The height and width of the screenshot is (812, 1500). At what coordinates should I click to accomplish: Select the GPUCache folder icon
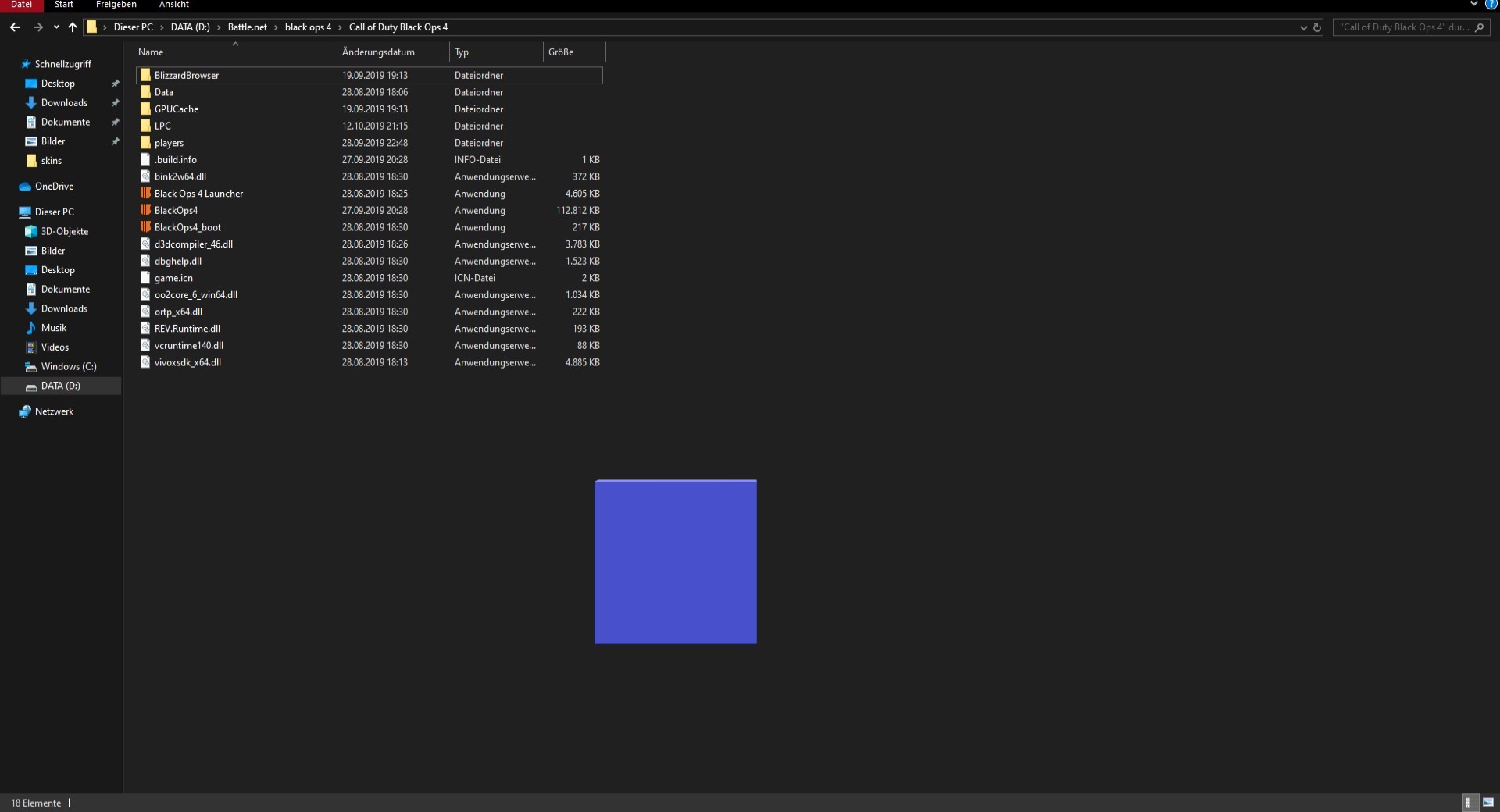click(x=145, y=109)
